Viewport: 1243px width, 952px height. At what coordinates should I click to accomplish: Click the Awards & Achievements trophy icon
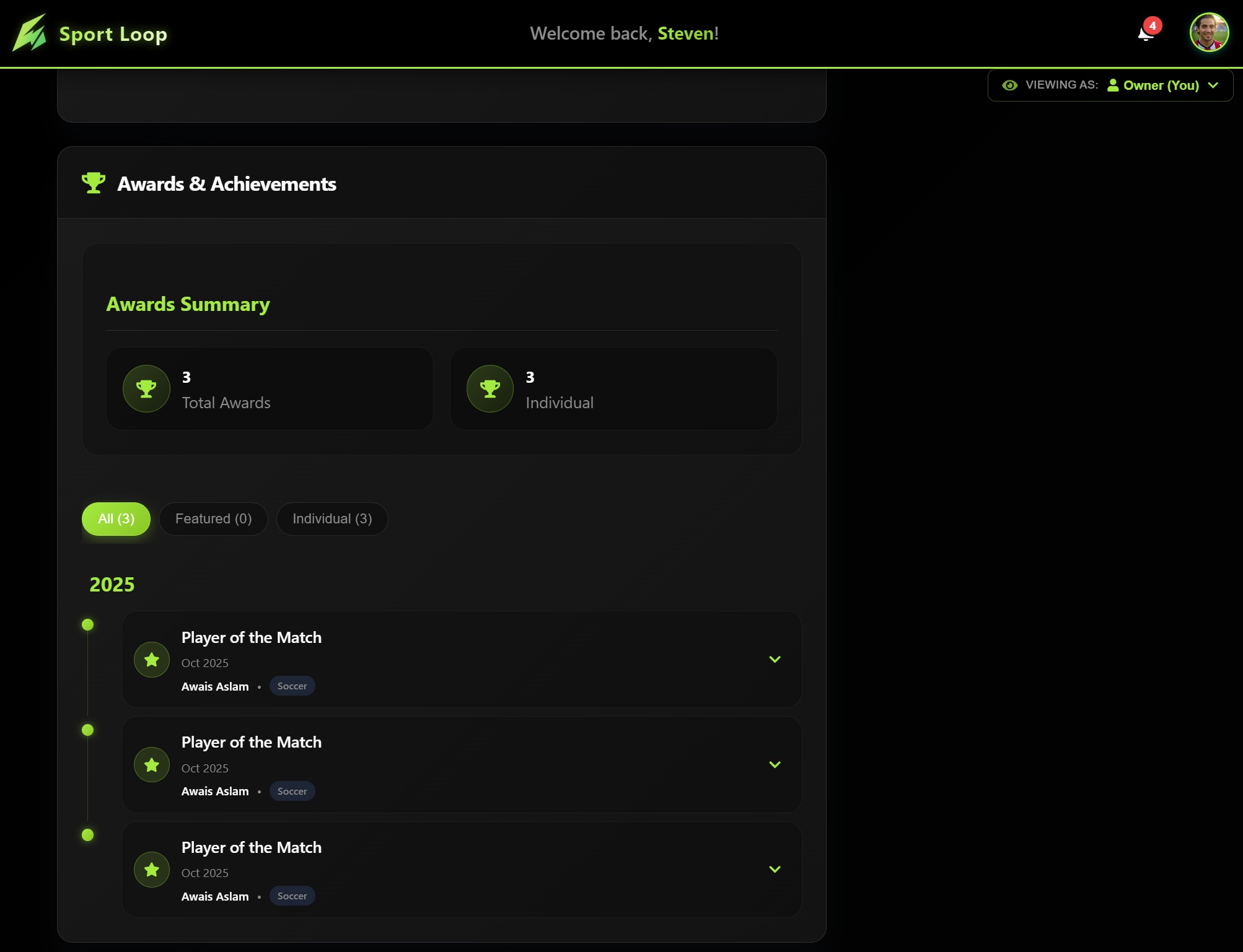[94, 183]
